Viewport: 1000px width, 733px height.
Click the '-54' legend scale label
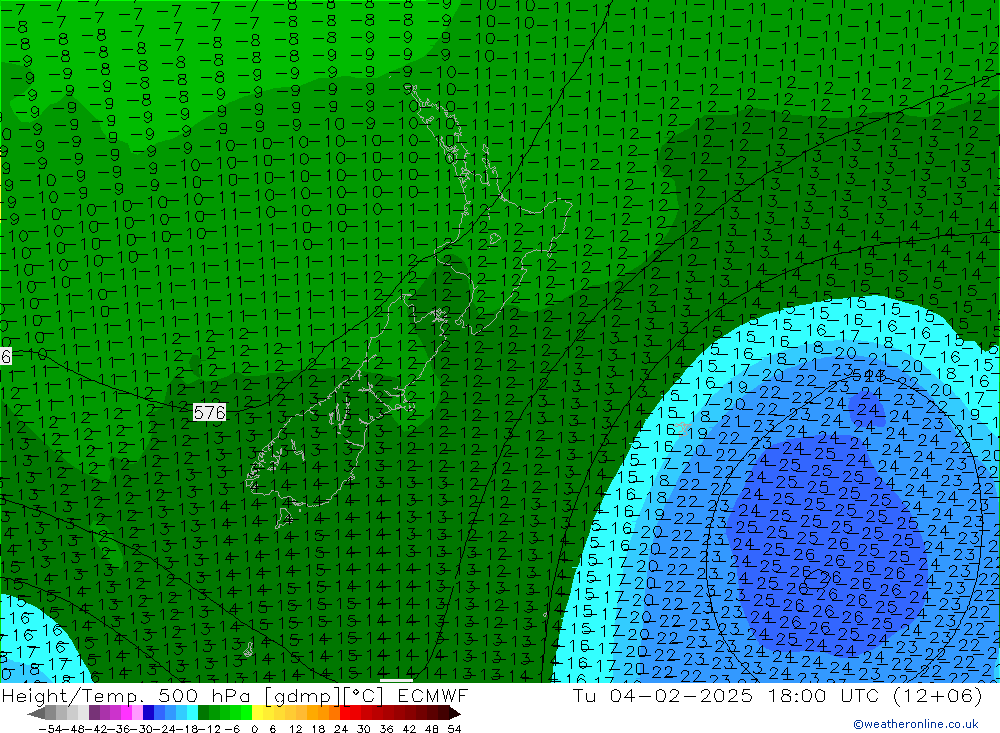coord(50,729)
